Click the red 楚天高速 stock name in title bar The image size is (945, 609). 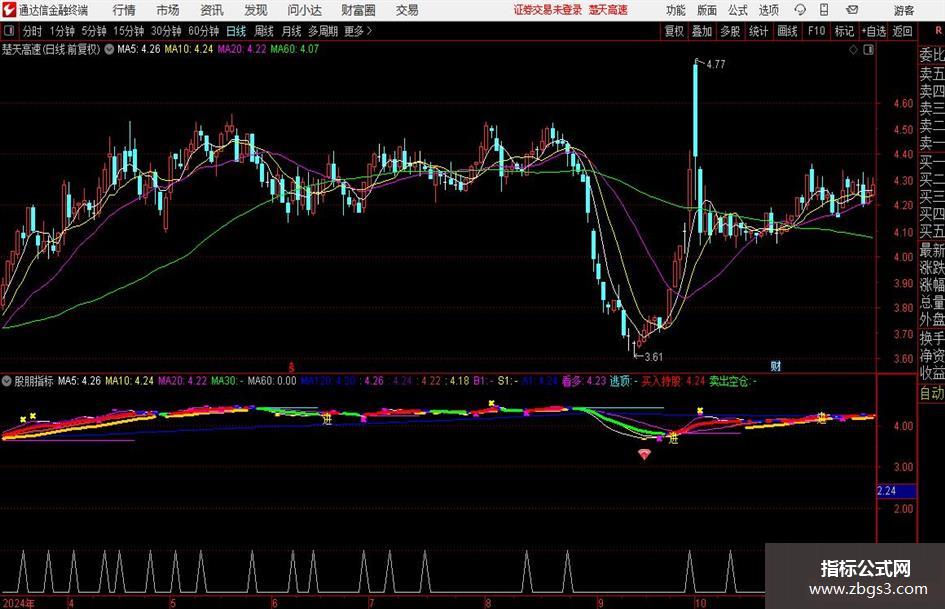(608, 10)
